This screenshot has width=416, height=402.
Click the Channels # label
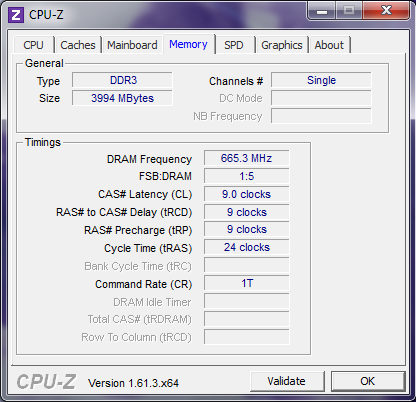236,81
